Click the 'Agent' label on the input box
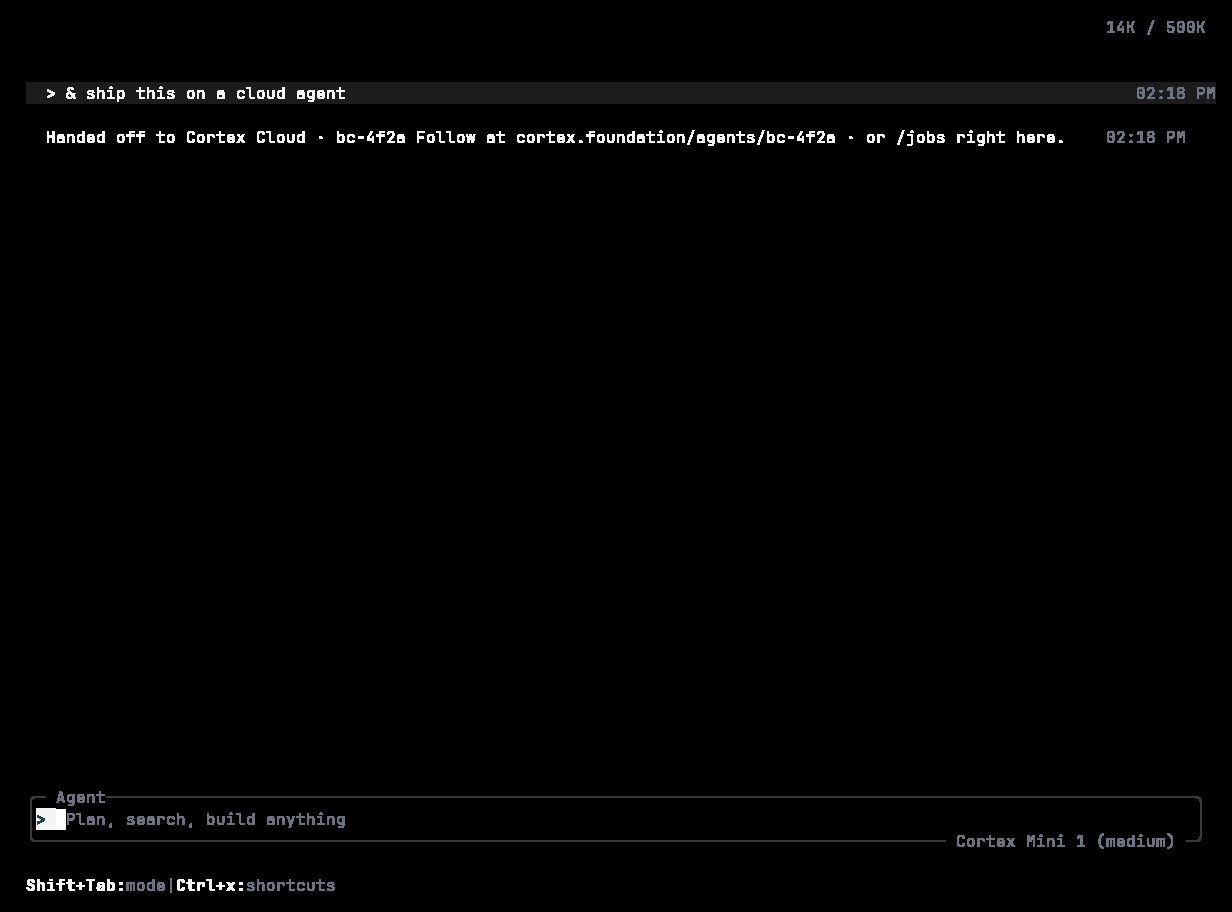 pos(81,797)
